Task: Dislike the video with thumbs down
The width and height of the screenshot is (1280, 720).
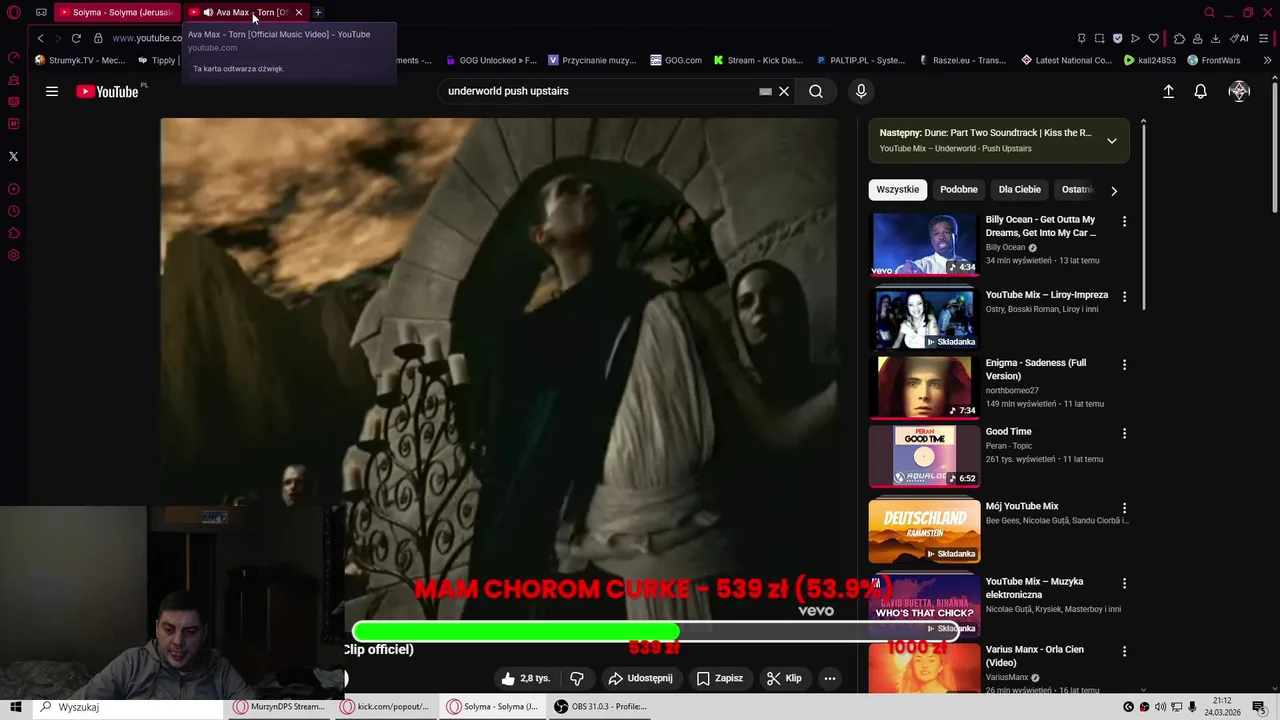Action: pyautogui.click(x=577, y=678)
